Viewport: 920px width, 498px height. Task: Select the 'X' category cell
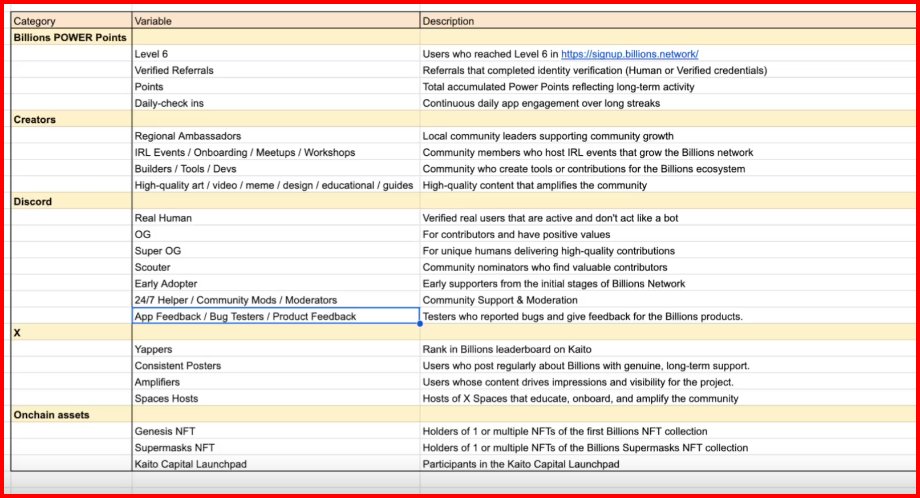[72, 333]
